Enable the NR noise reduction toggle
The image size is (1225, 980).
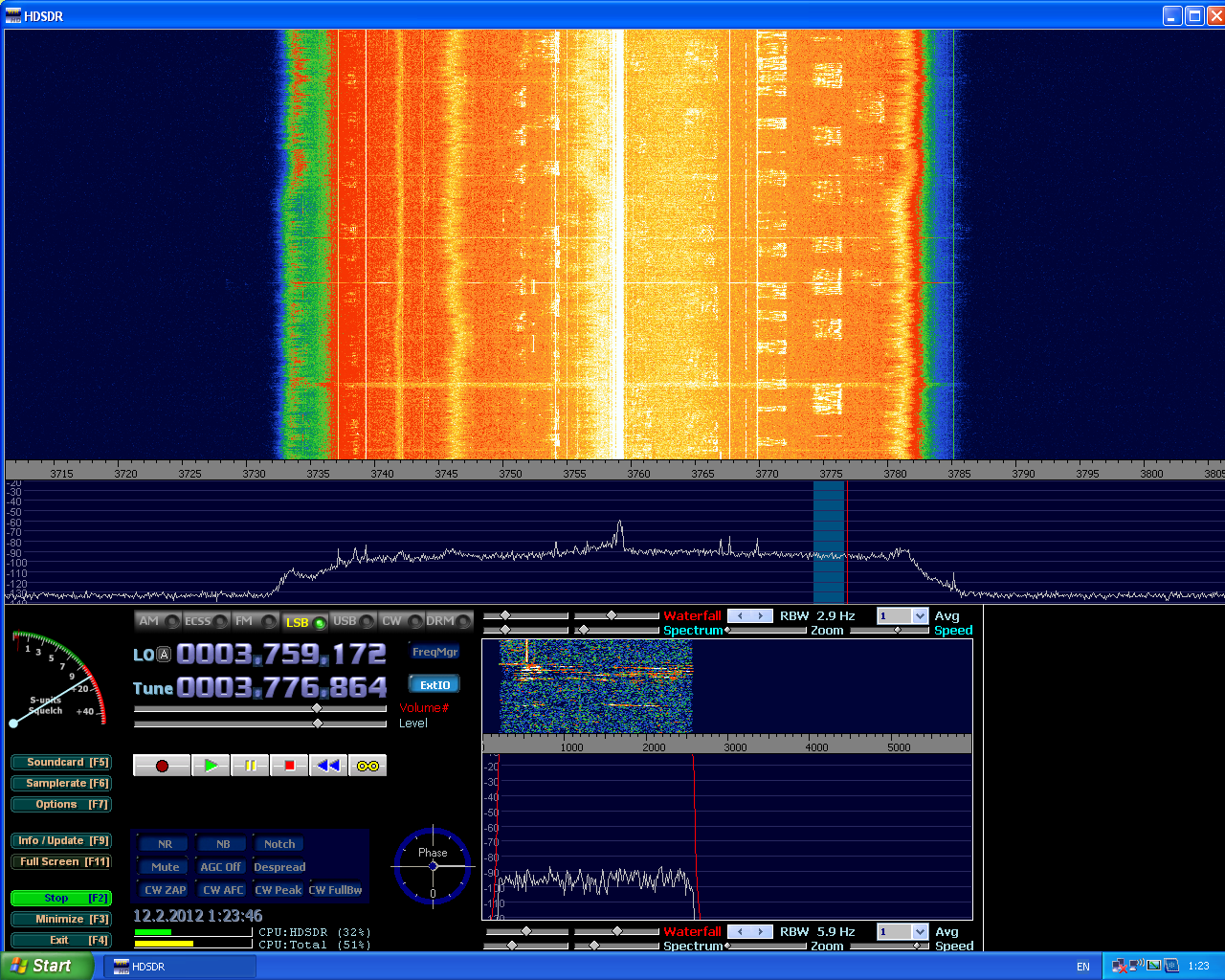pos(165,844)
